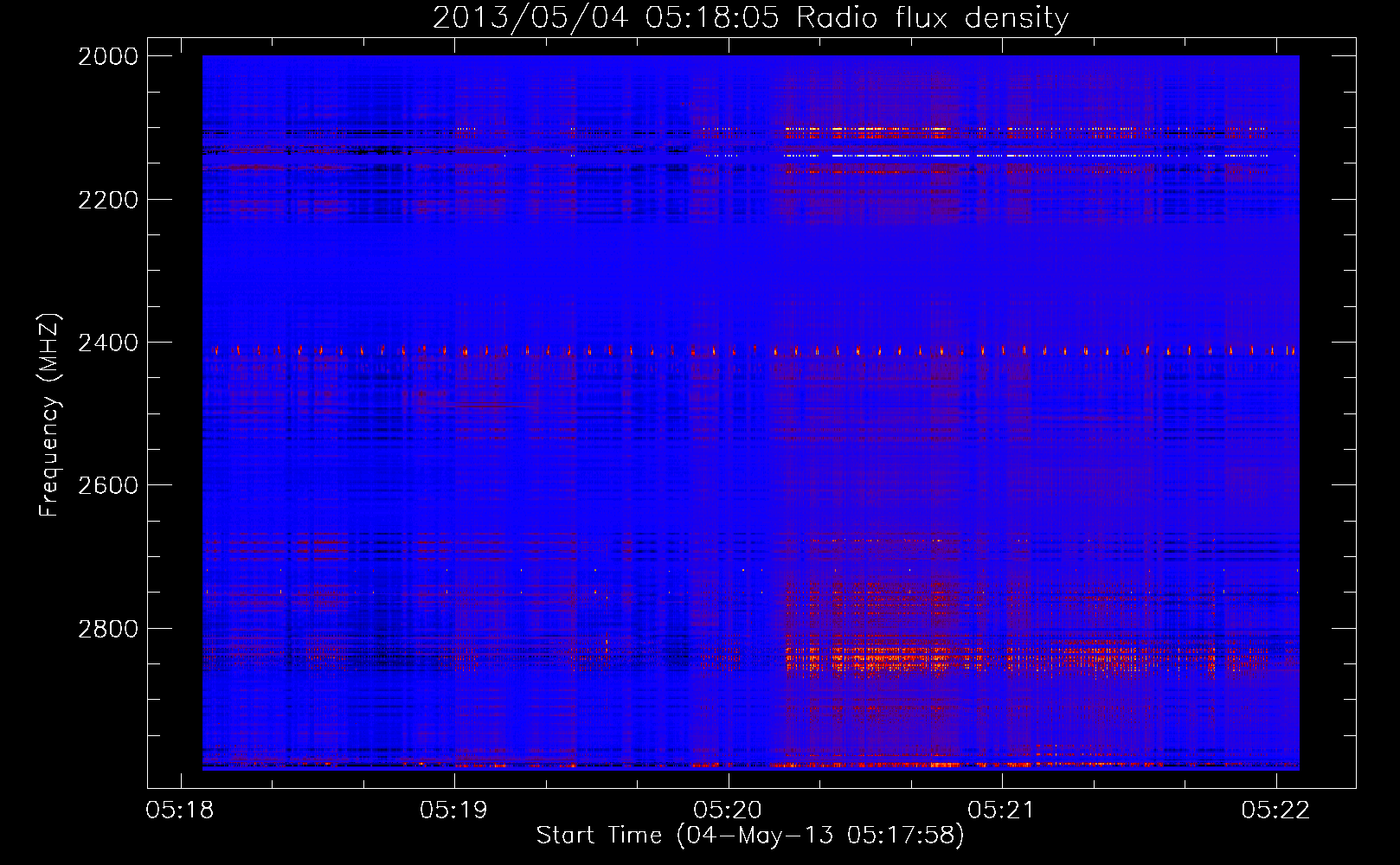The width and height of the screenshot is (1400, 865).
Task: Click the 2200 frequency tick label
Action: pyautogui.click(x=108, y=200)
